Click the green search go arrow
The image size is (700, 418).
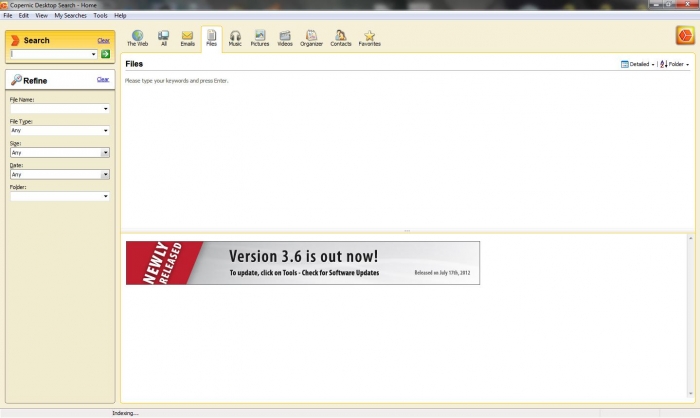(105, 54)
